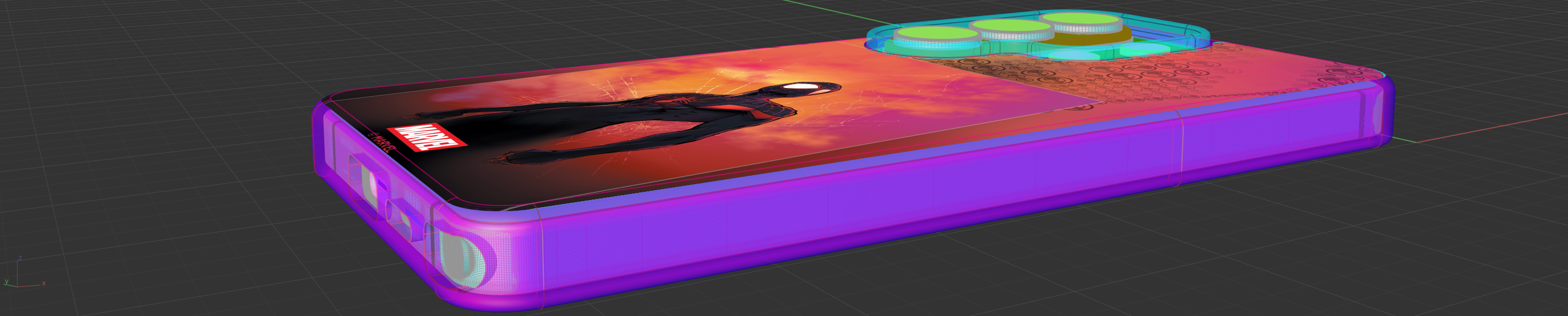Pick the rightmost green camera lens
Screen dimensions: 1568x316
tap(1080, 19)
